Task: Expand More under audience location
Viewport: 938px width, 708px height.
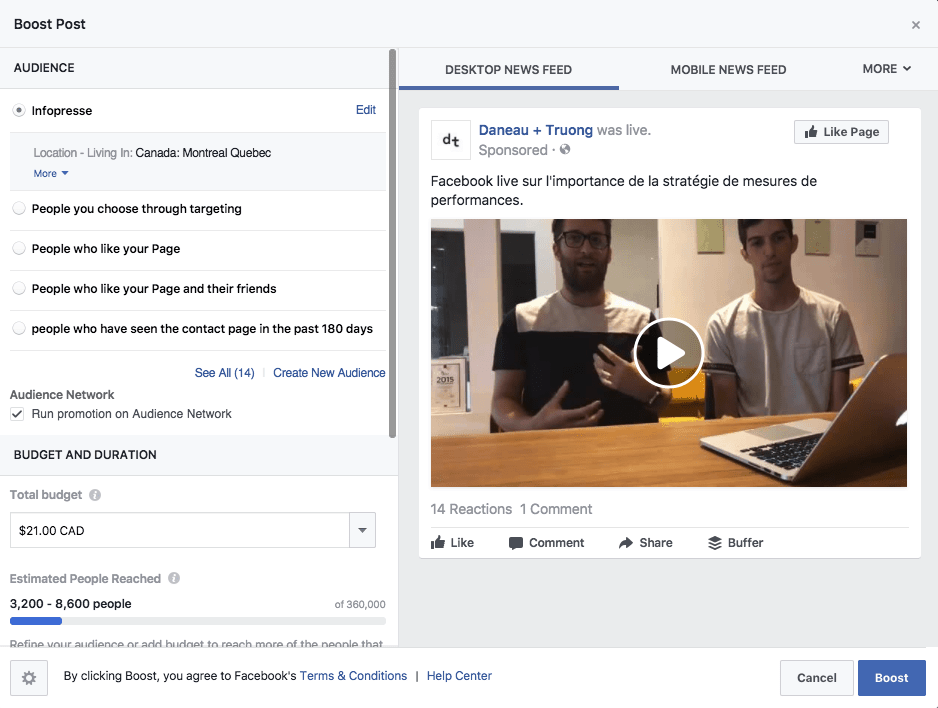Action: (x=51, y=174)
